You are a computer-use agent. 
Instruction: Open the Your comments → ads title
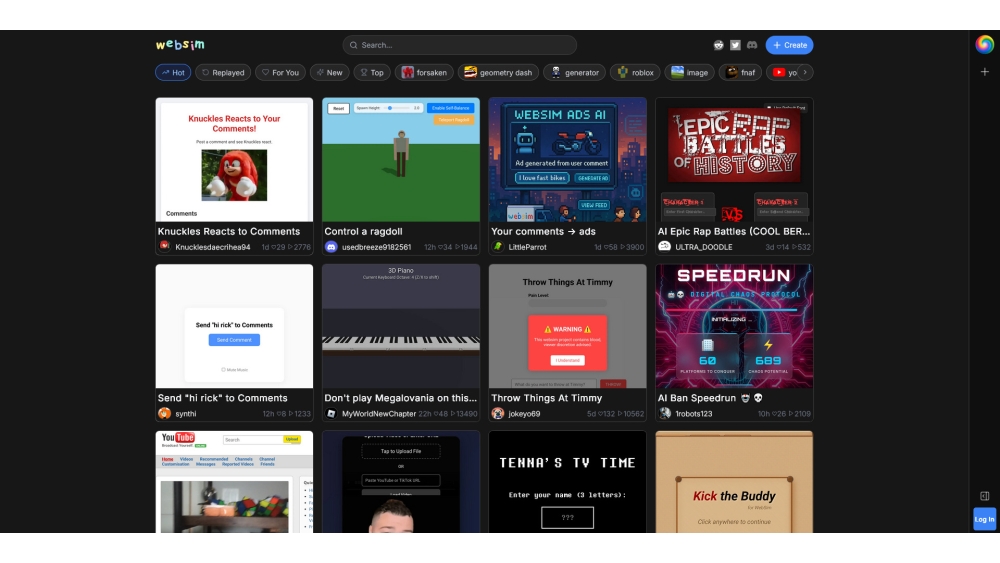543,231
